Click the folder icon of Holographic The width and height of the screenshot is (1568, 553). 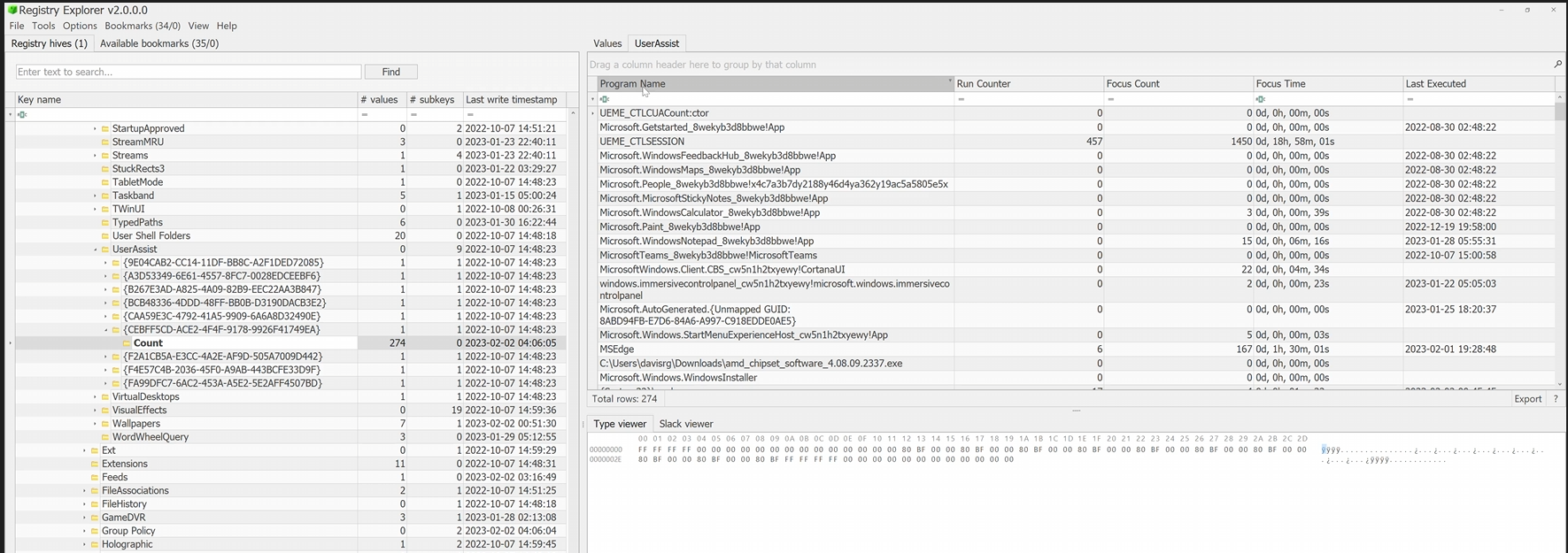[x=95, y=544]
